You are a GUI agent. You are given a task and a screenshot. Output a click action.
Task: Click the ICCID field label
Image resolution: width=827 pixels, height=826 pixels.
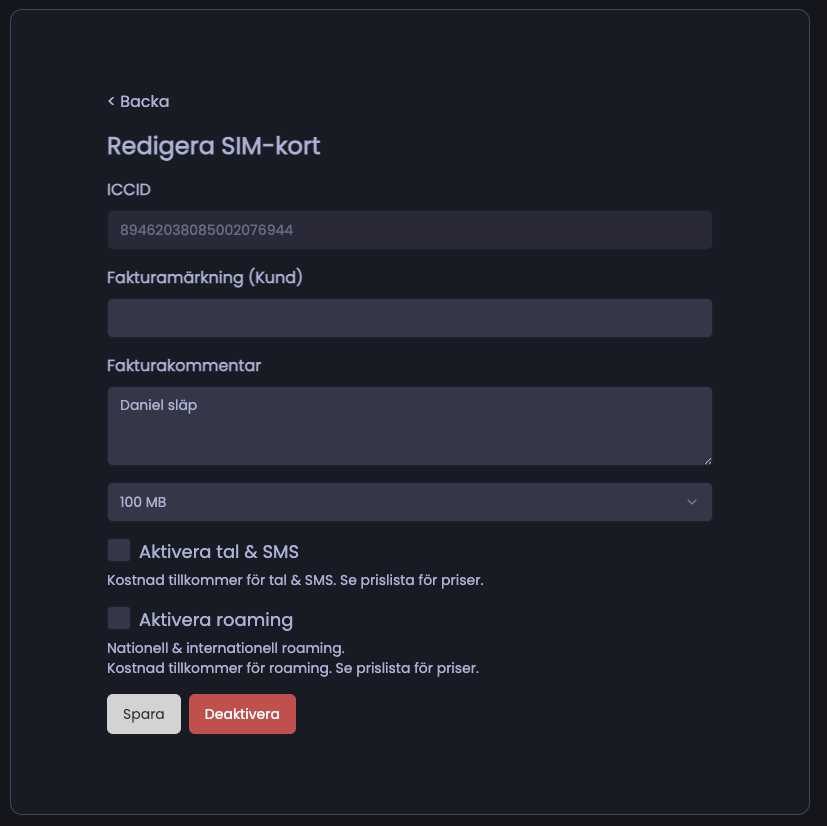point(129,189)
